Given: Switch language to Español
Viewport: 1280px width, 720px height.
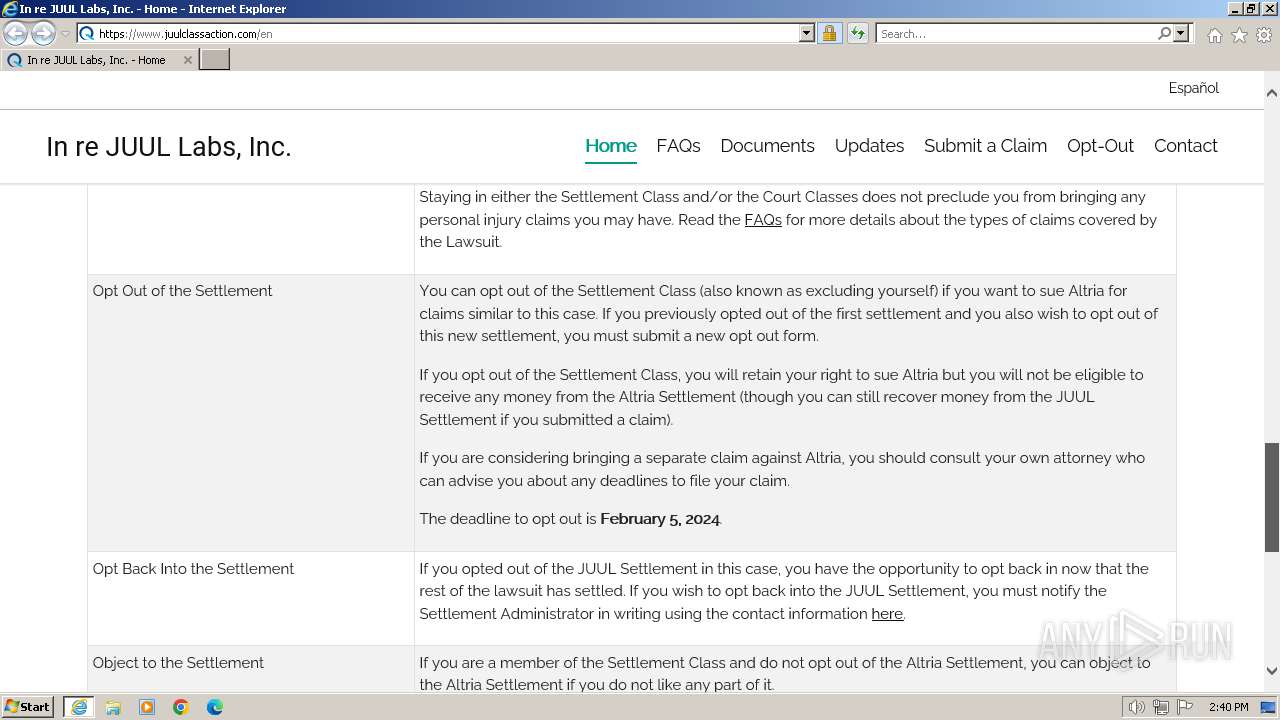Looking at the screenshot, I should pyautogui.click(x=1194, y=88).
